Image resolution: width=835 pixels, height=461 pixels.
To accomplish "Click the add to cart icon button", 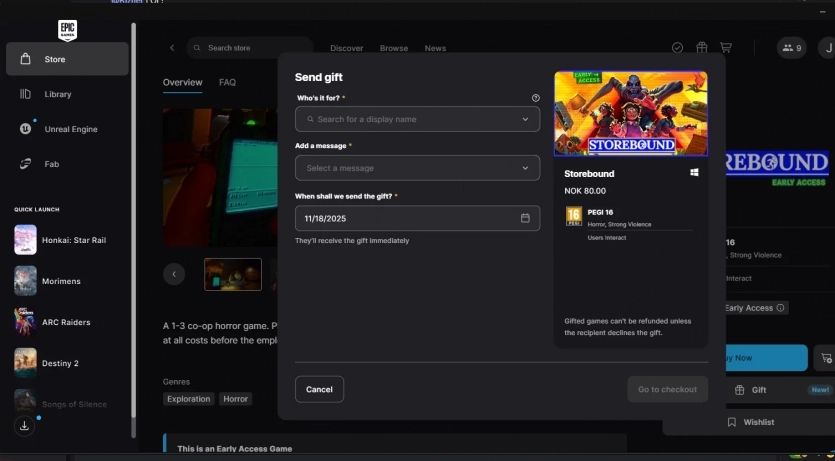I will pos(825,358).
